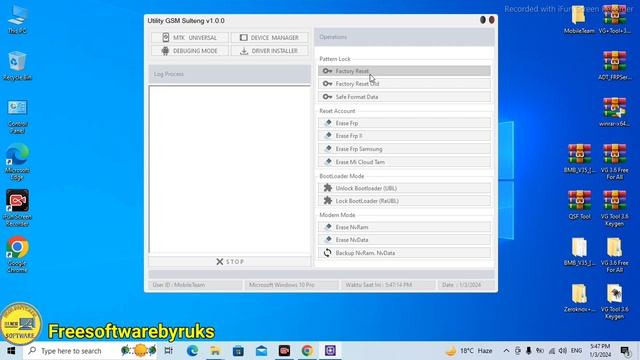Select Google Chrome desktop shortcut
The image size is (640, 360).
pyautogui.click(x=17, y=254)
